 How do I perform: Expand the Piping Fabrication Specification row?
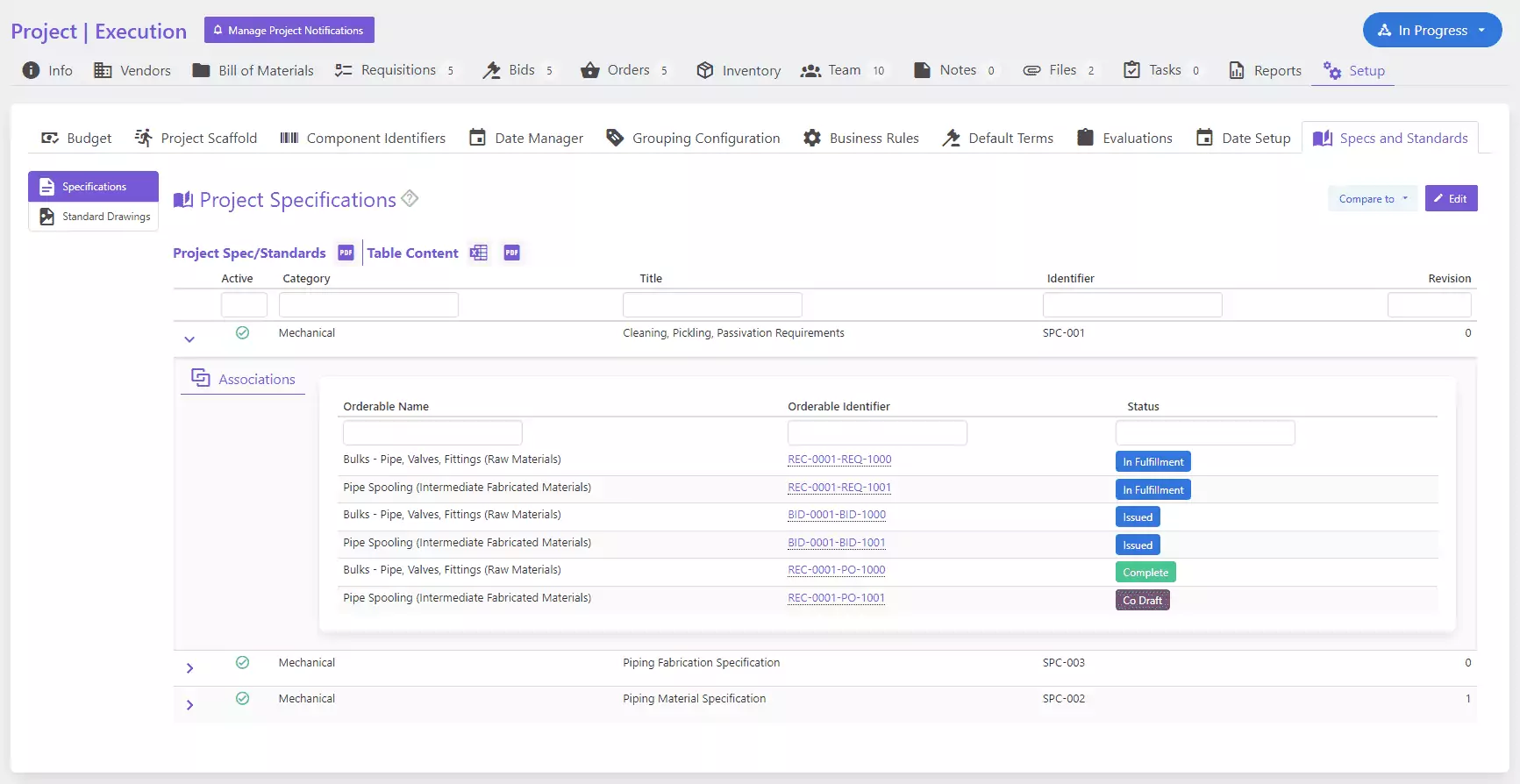(189, 668)
